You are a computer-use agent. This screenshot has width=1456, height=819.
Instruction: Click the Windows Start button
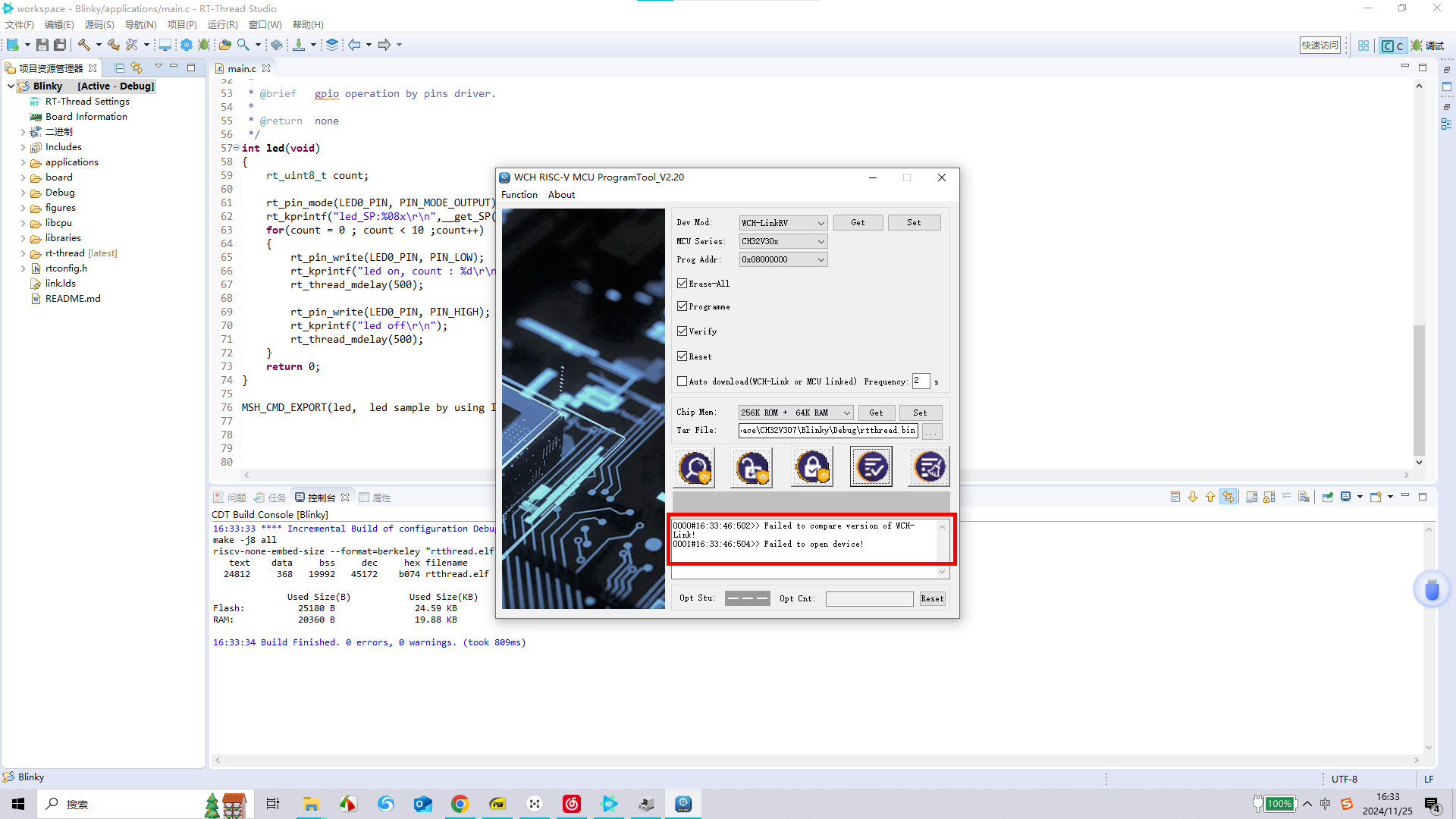[18, 804]
